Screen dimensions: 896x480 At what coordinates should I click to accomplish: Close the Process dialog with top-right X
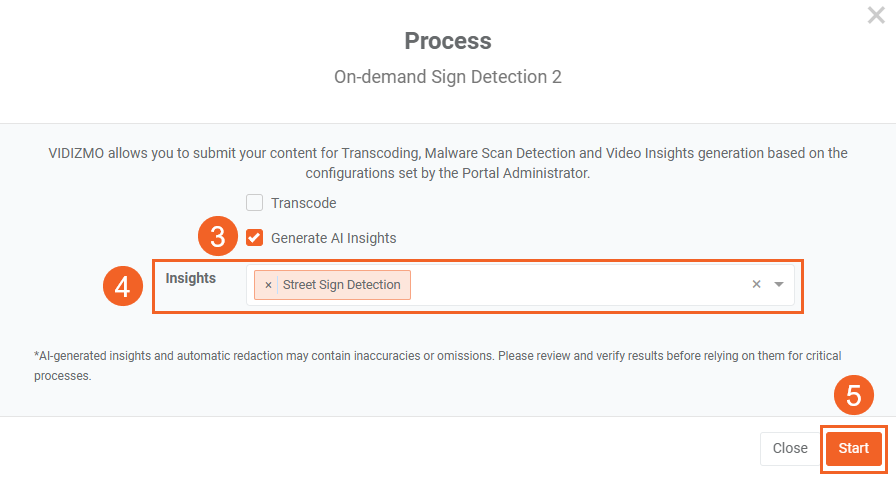tap(876, 16)
